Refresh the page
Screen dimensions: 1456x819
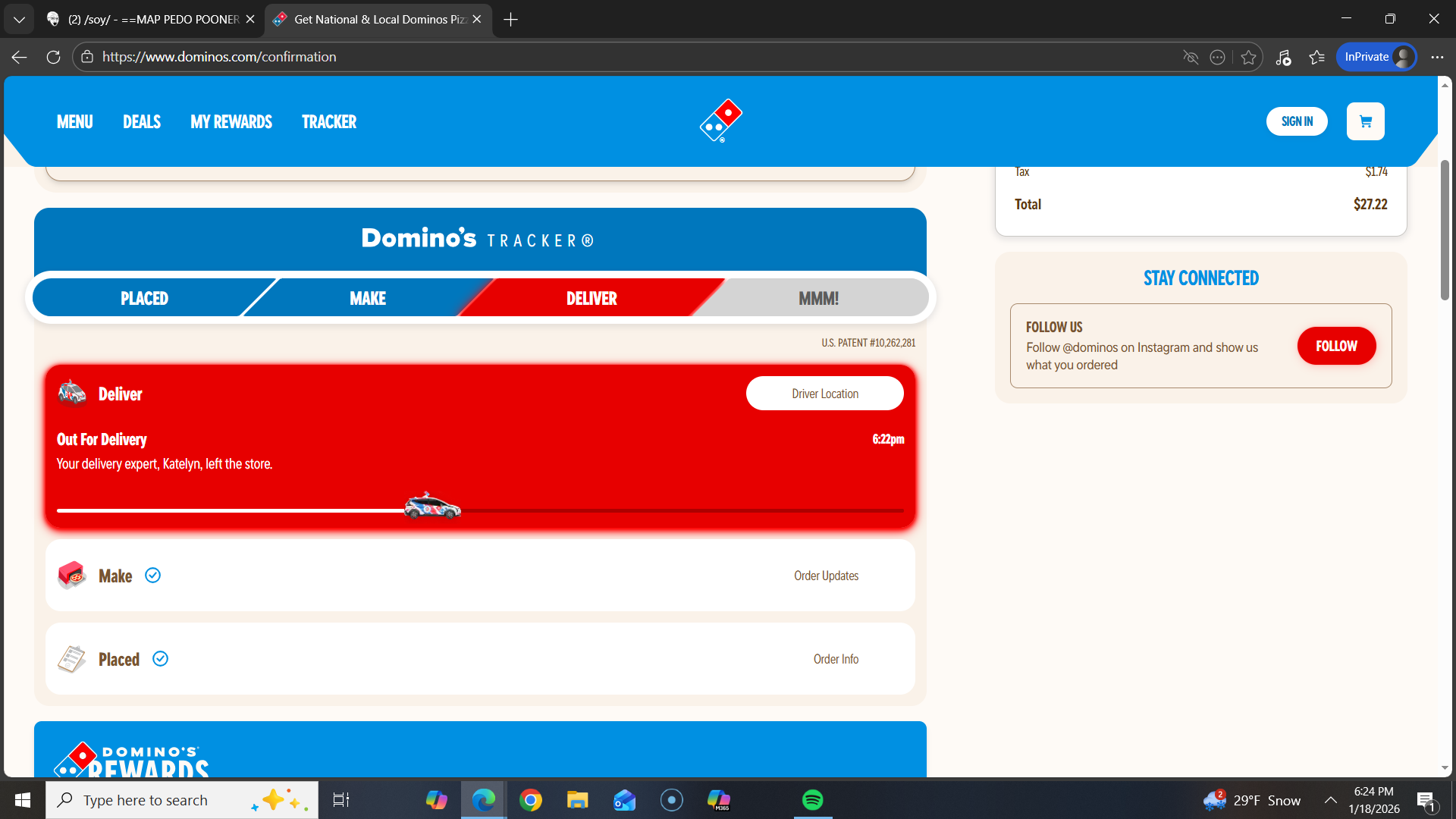pos(53,57)
